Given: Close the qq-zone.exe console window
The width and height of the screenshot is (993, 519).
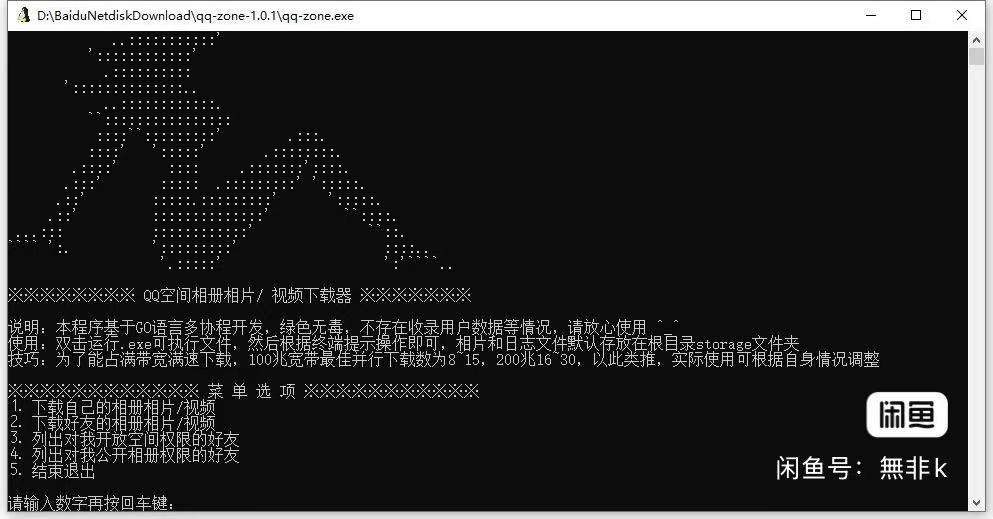Looking at the screenshot, I should [961, 15].
